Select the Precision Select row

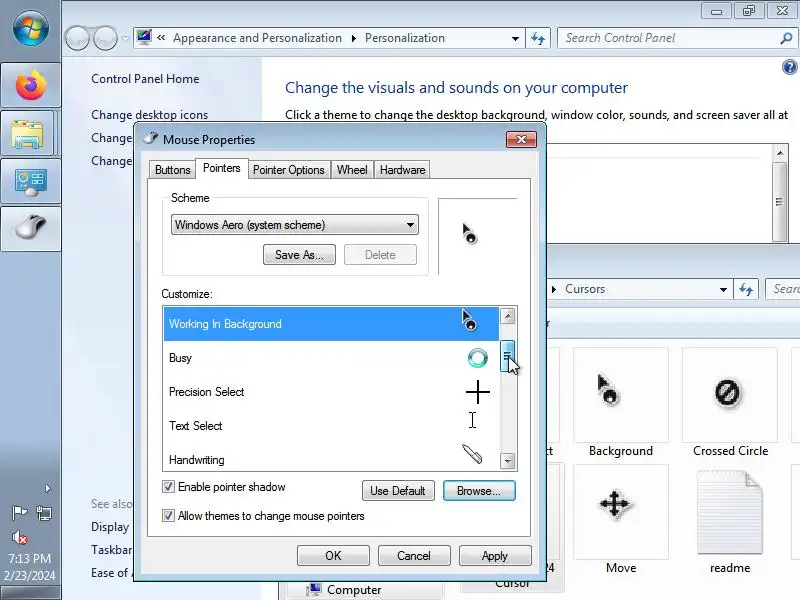tap(331, 392)
